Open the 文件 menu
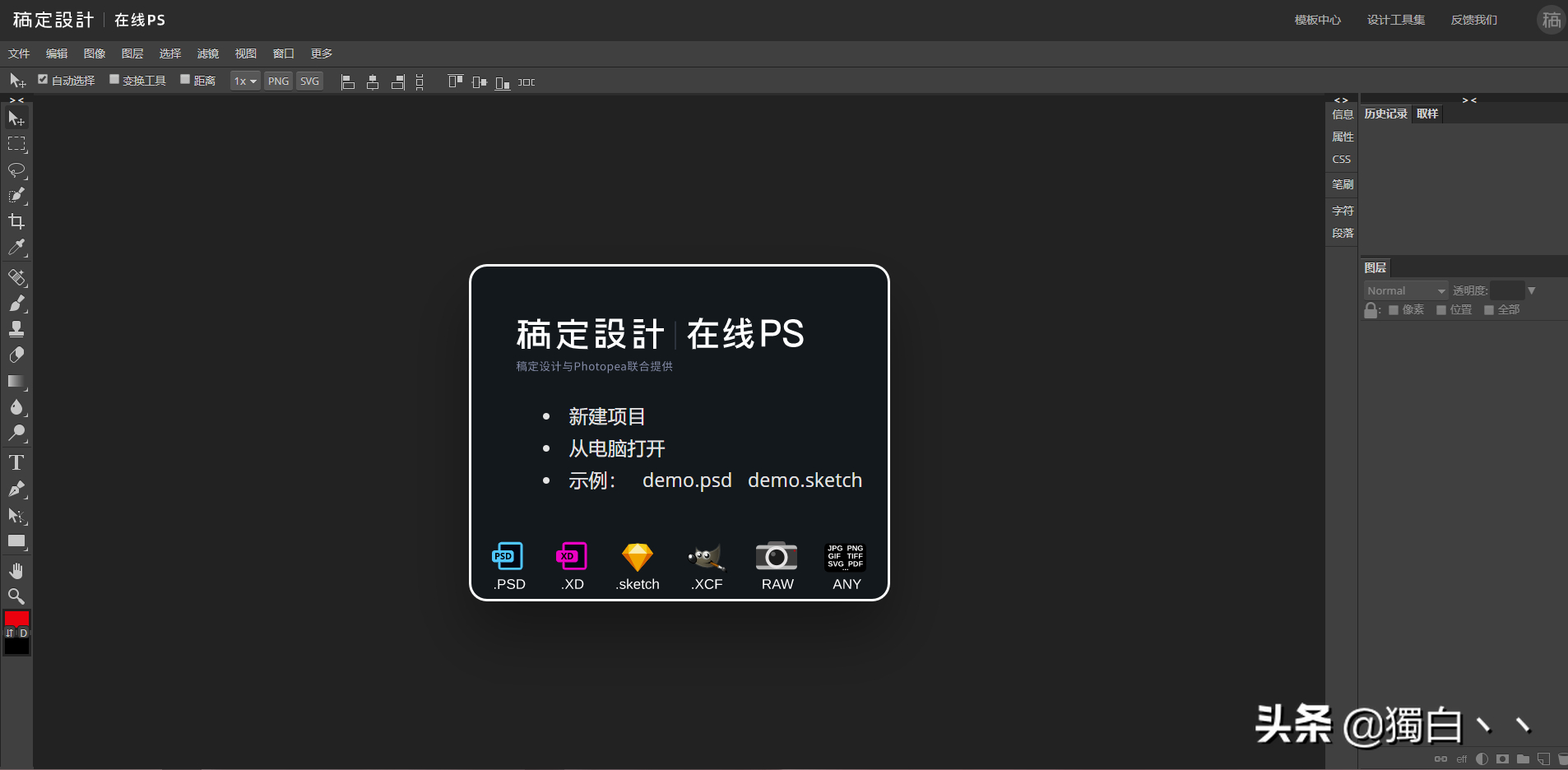Image resolution: width=1568 pixels, height=770 pixels. point(19,53)
